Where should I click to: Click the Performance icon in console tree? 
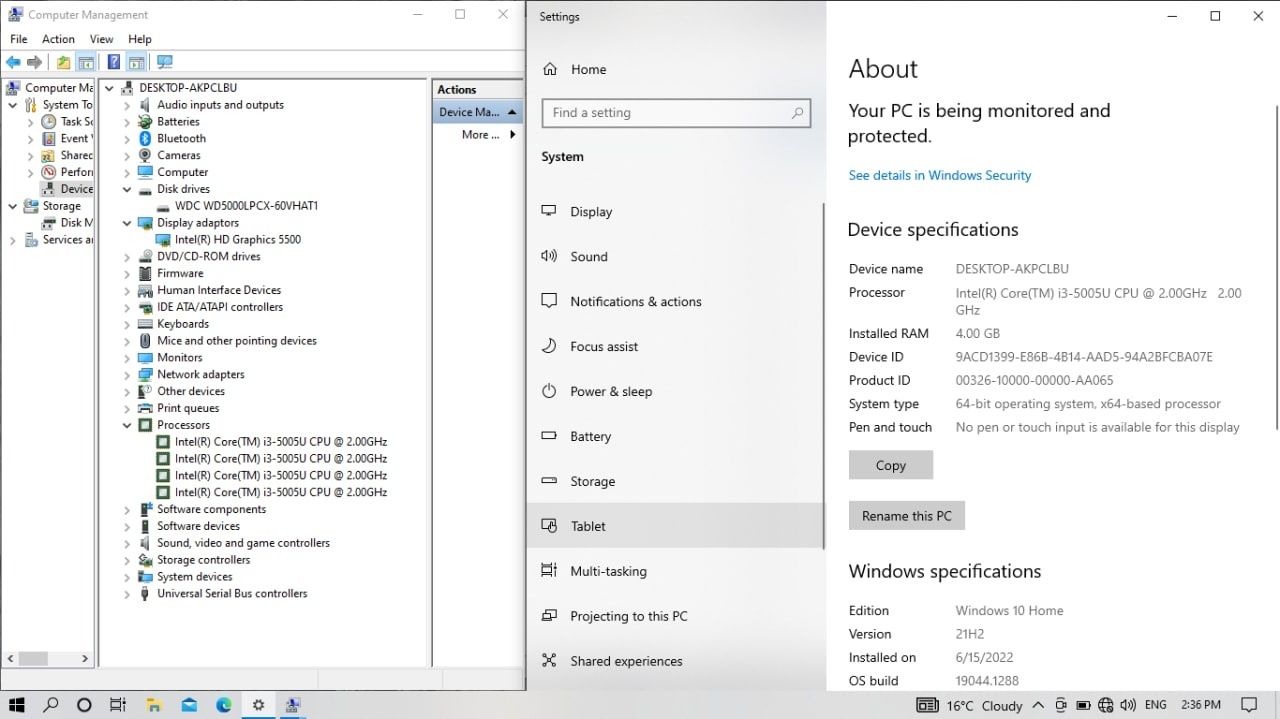(48, 172)
